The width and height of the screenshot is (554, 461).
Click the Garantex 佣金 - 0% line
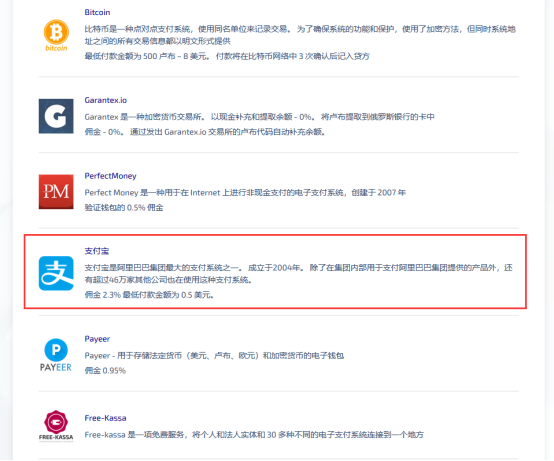pos(205,132)
